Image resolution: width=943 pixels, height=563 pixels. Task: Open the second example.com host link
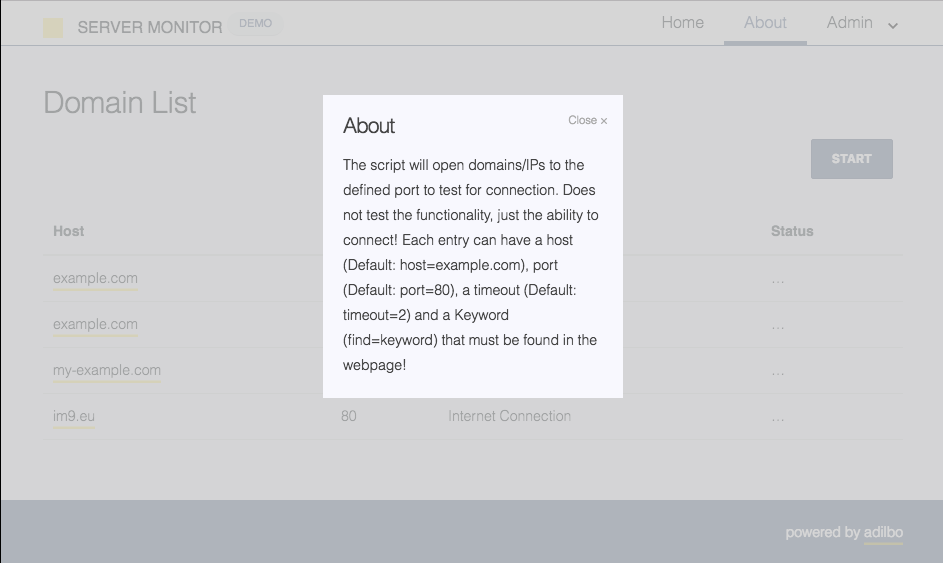click(95, 324)
